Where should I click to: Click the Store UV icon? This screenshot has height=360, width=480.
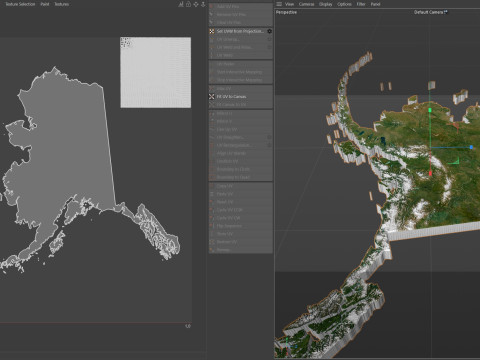pos(211,234)
